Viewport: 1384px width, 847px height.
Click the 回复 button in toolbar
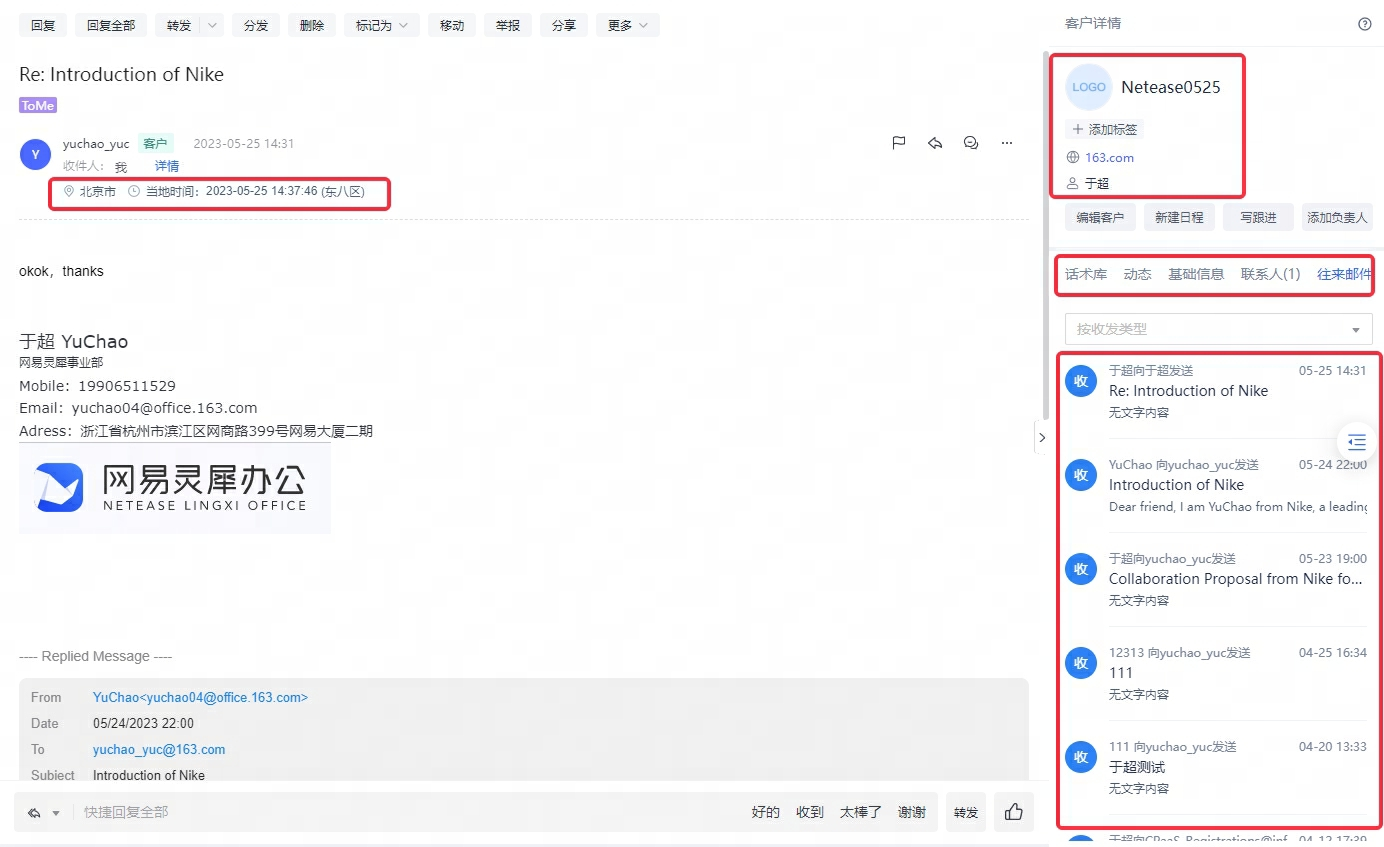point(43,25)
